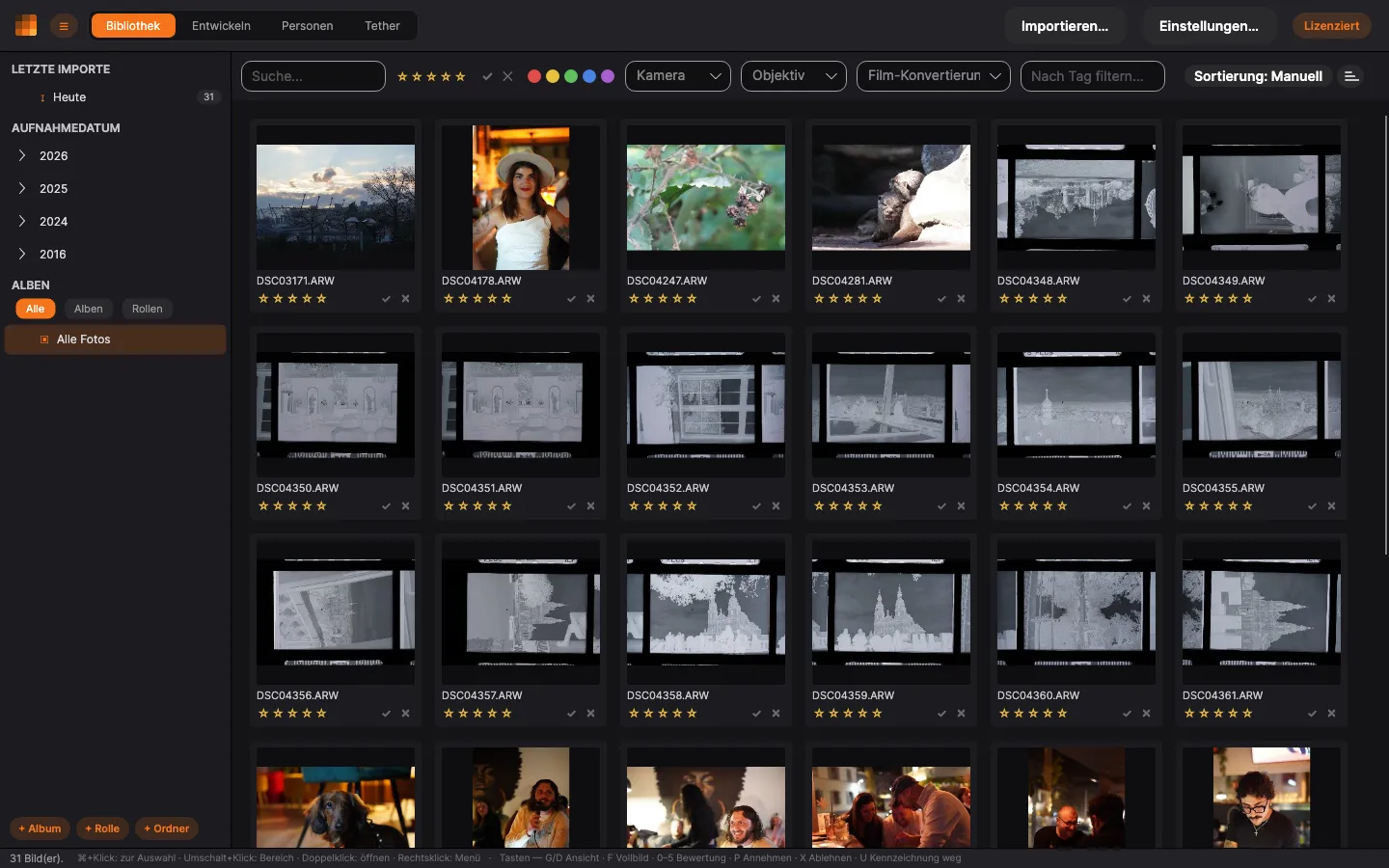Add a new album with + Album
The width and height of the screenshot is (1389, 868).
pos(40,828)
